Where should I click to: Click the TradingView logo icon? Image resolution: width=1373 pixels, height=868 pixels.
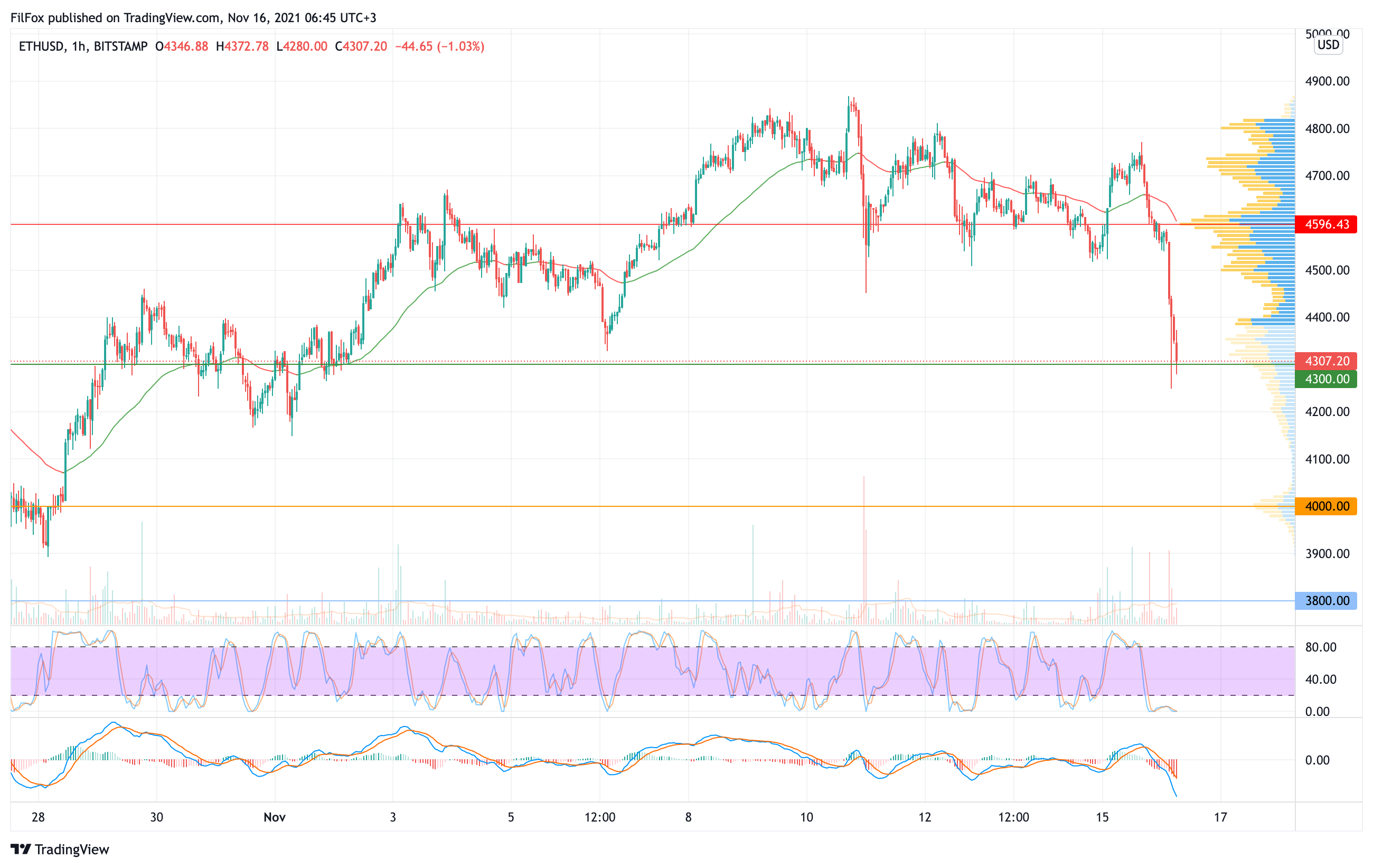[21, 849]
